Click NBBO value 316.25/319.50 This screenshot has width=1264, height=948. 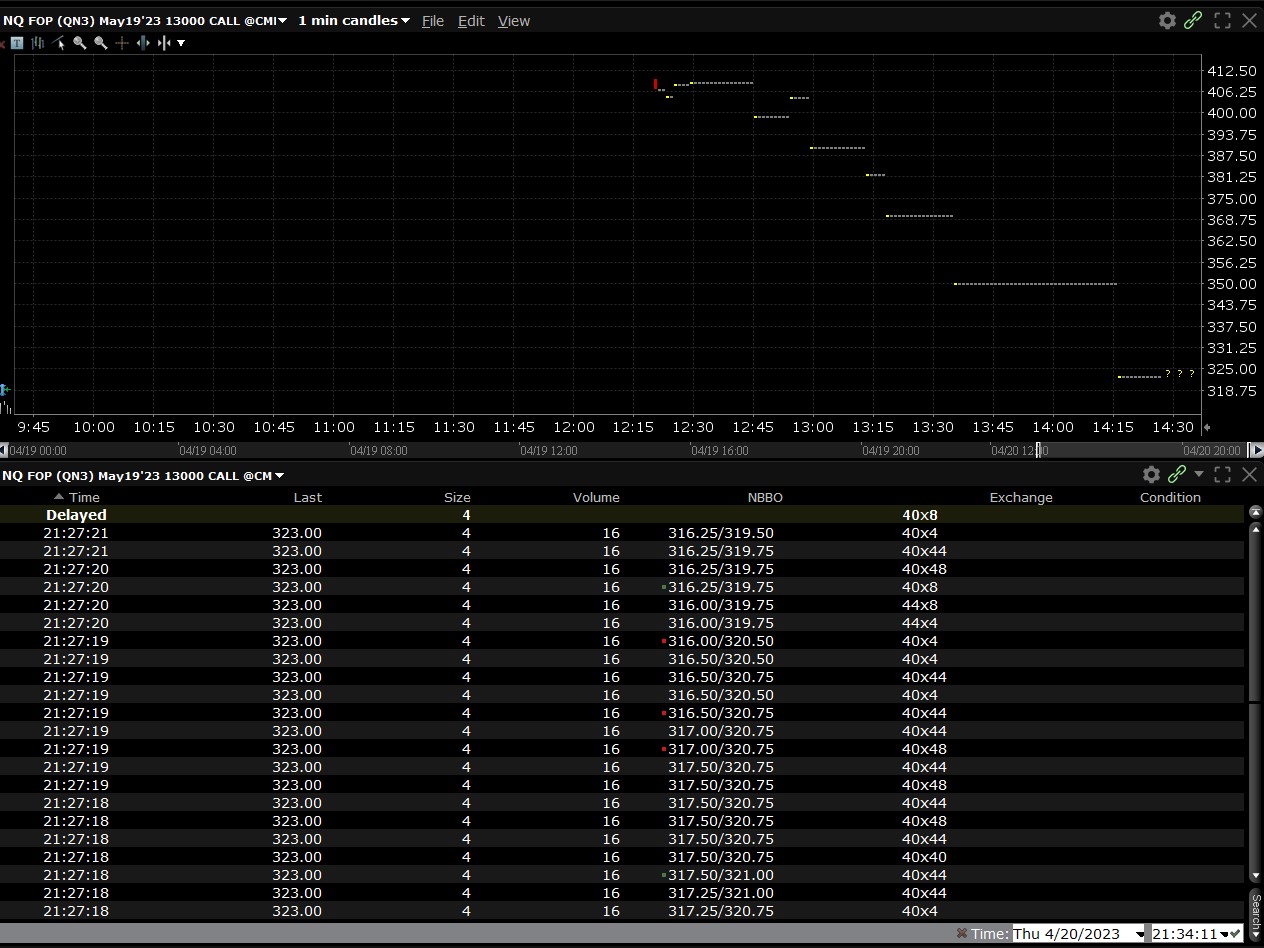[x=720, y=533]
